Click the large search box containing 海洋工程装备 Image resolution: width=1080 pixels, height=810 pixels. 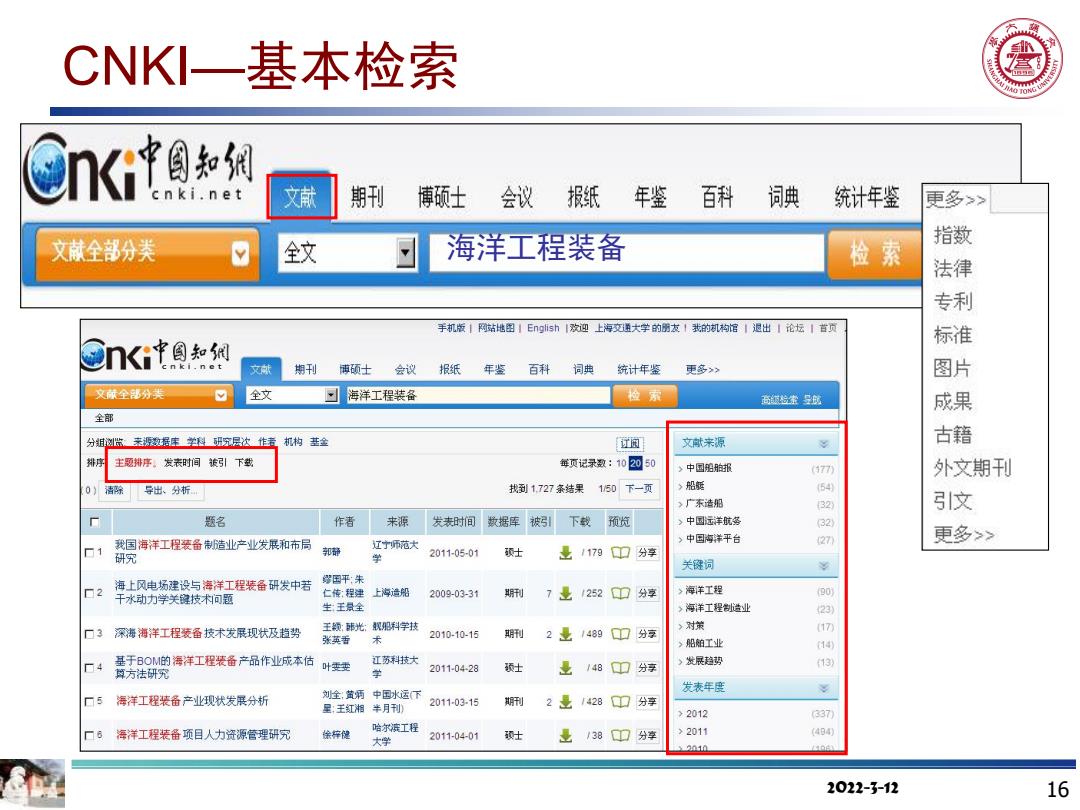(x=627, y=251)
